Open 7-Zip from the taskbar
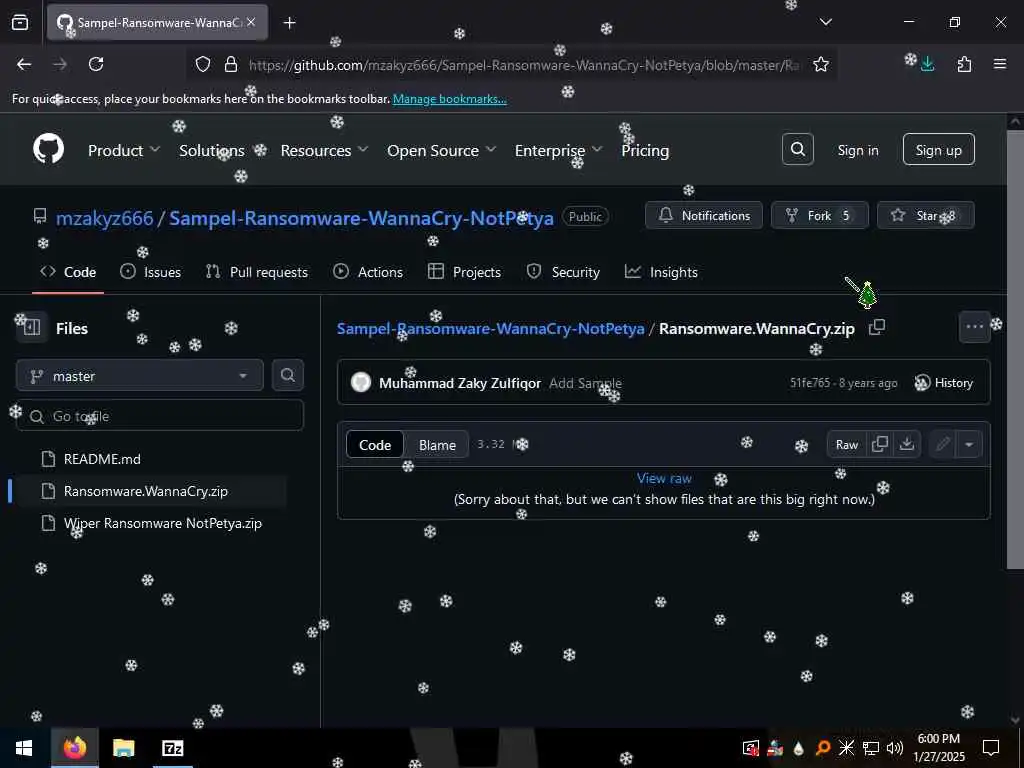 click(x=172, y=748)
